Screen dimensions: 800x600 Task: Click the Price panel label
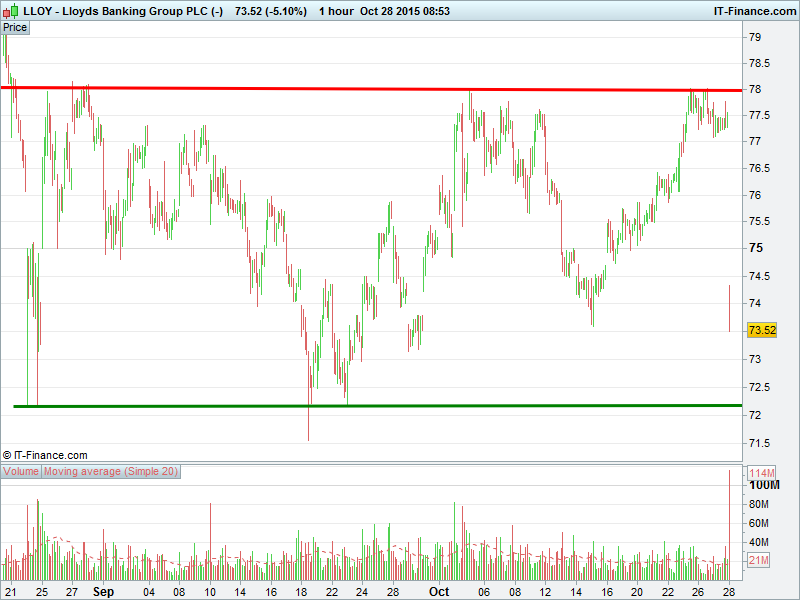click(x=15, y=28)
